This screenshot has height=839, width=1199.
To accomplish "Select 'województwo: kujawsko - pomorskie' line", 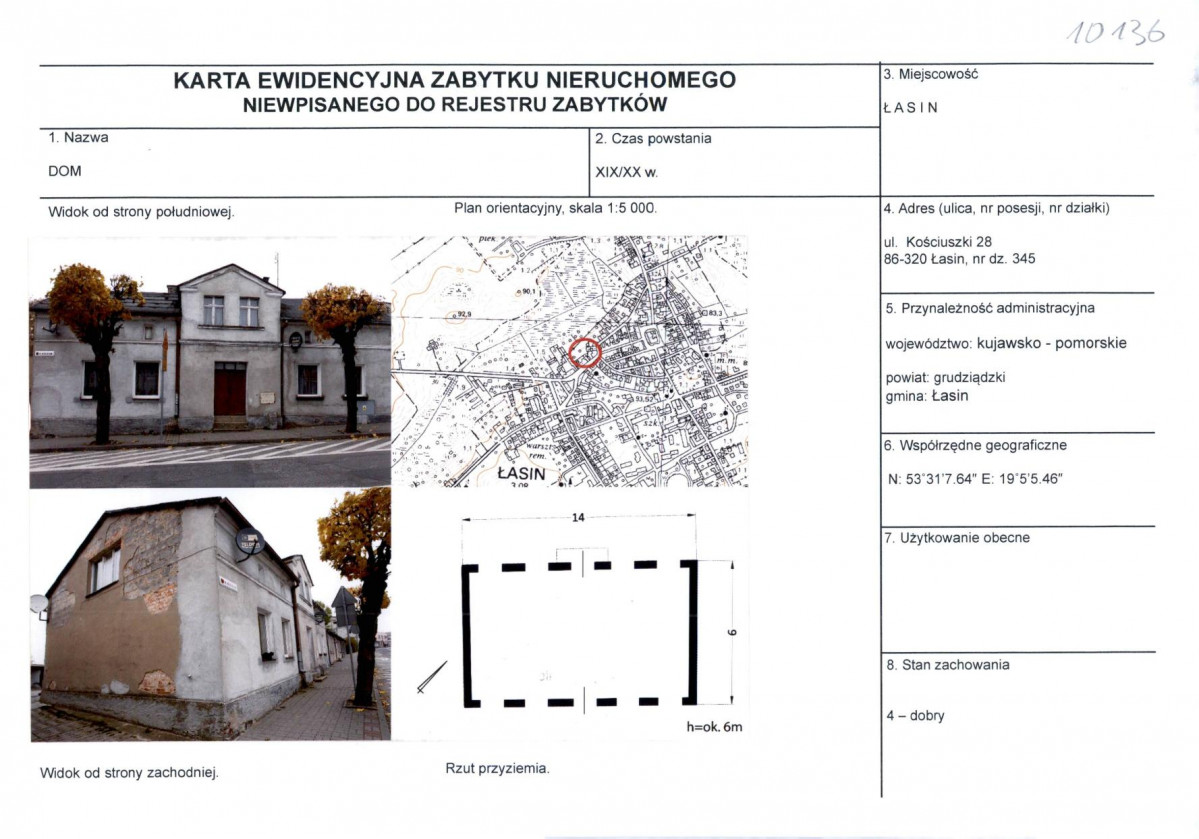I will (x=1006, y=343).
